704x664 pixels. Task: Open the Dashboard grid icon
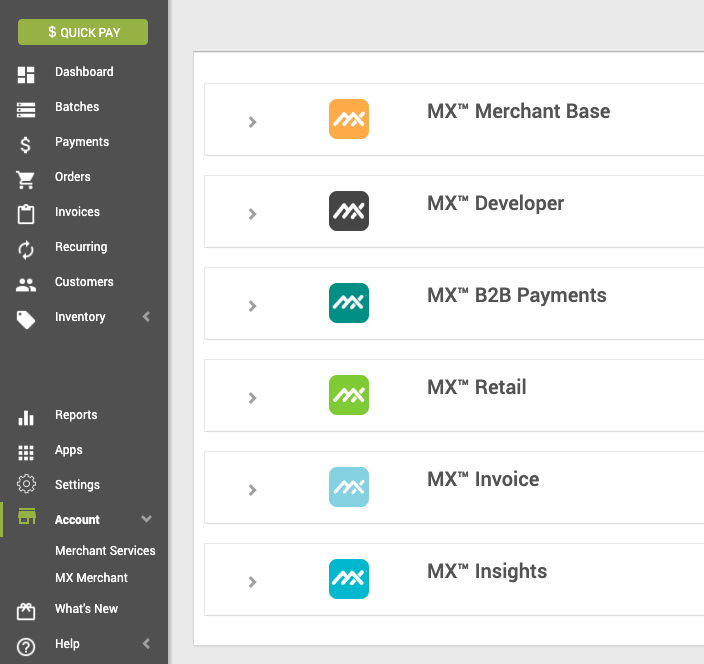tap(26, 75)
